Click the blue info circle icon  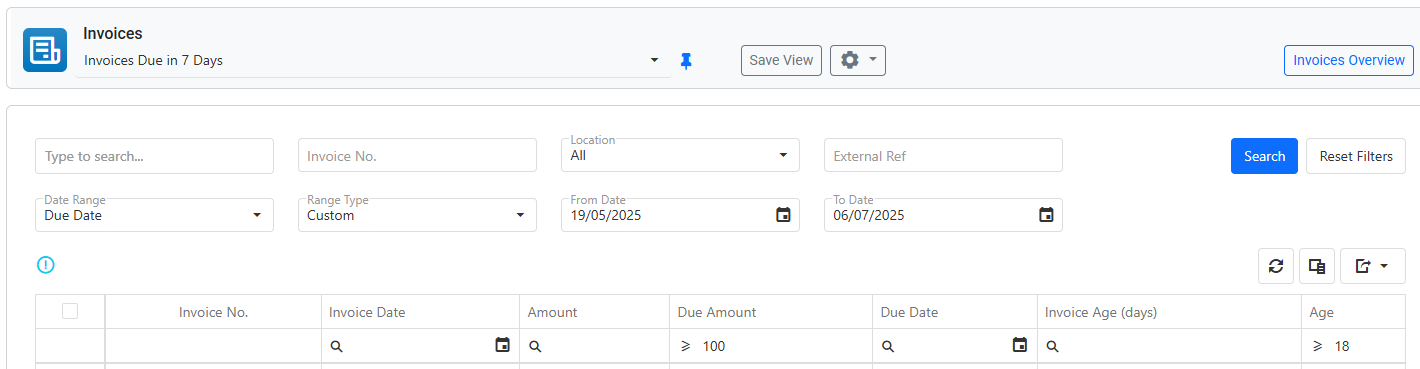tap(46, 265)
